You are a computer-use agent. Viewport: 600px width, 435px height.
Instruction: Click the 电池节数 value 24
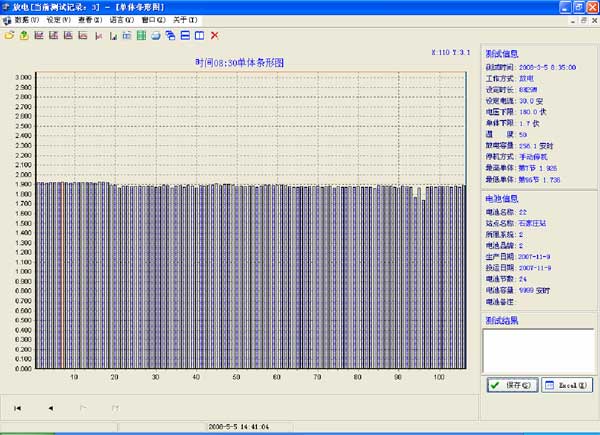coord(523,279)
